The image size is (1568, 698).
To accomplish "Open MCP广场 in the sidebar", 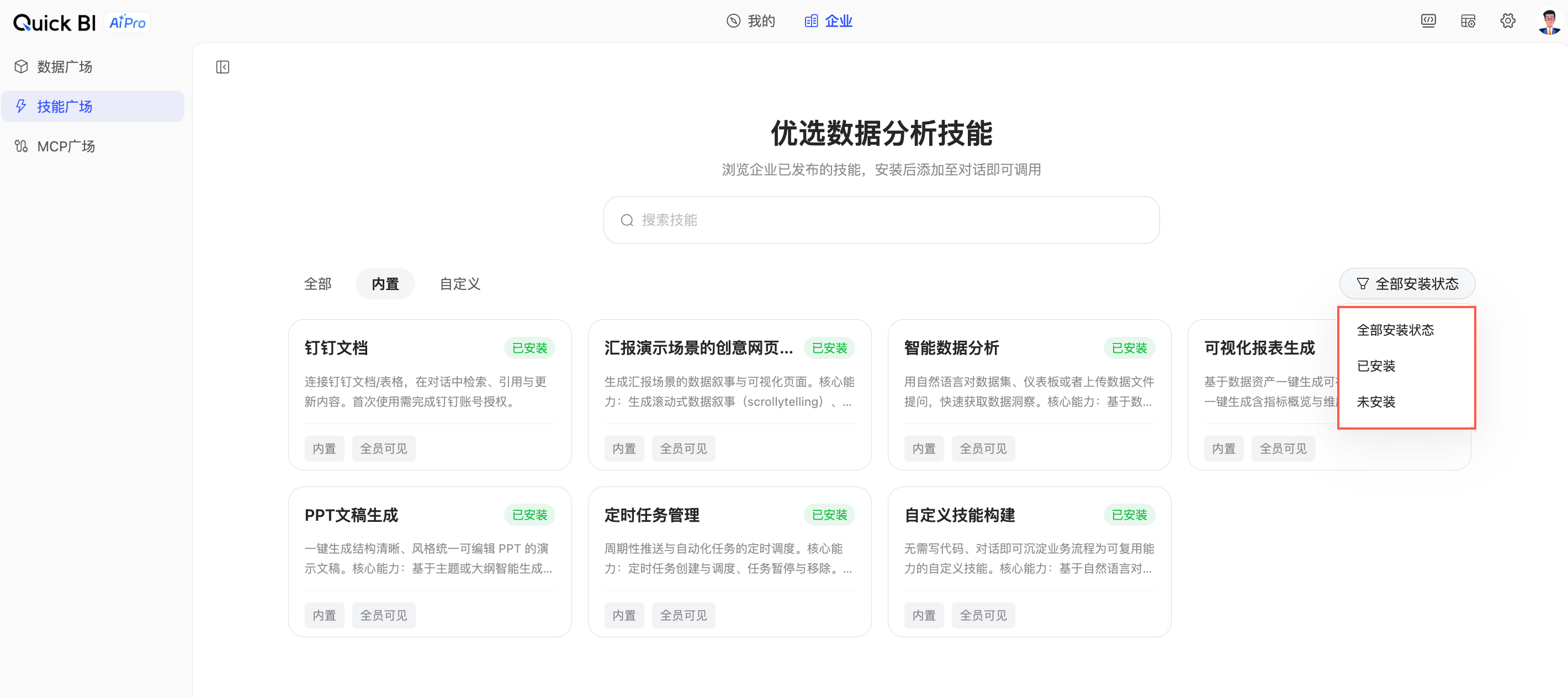I will 93,146.
